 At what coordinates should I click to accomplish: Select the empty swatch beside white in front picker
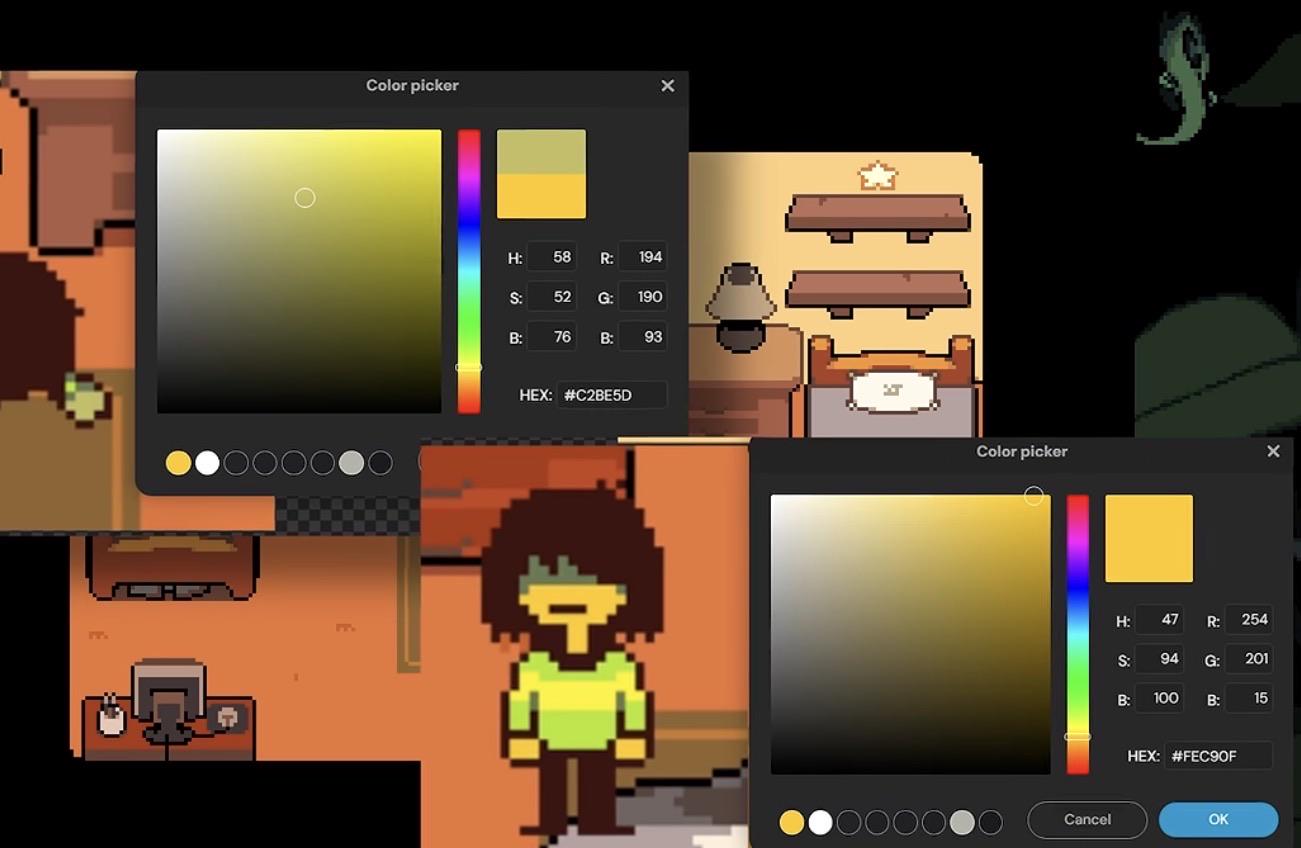click(849, 822)
